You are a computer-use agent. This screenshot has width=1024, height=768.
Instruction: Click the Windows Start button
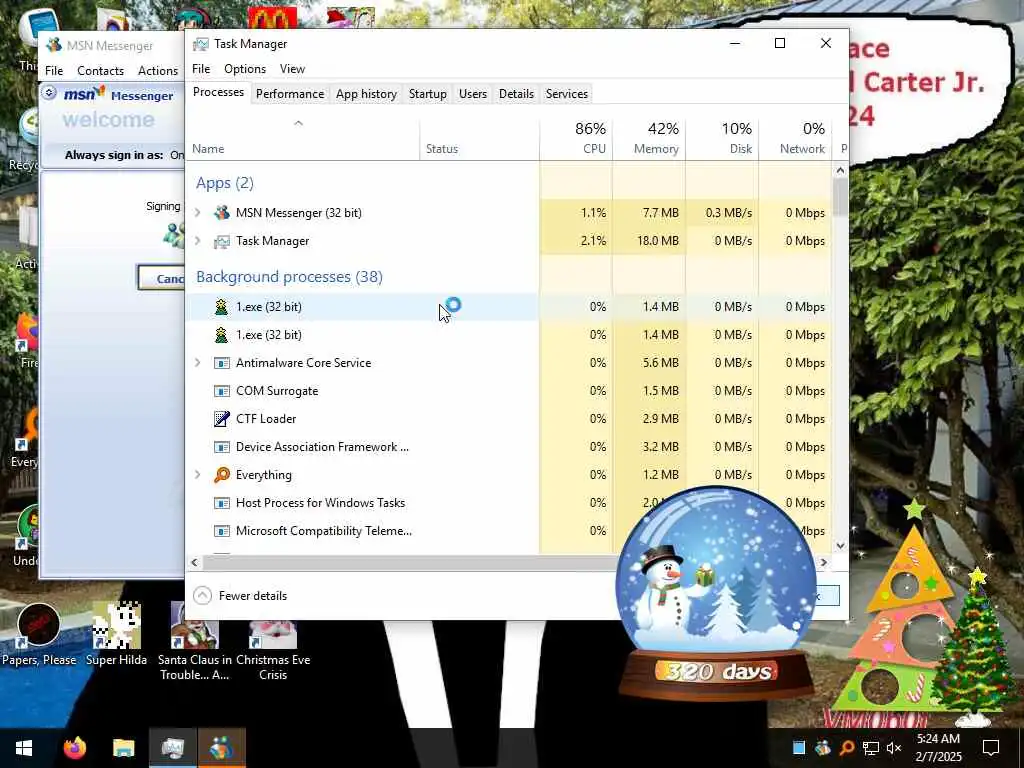pos(24,748)
